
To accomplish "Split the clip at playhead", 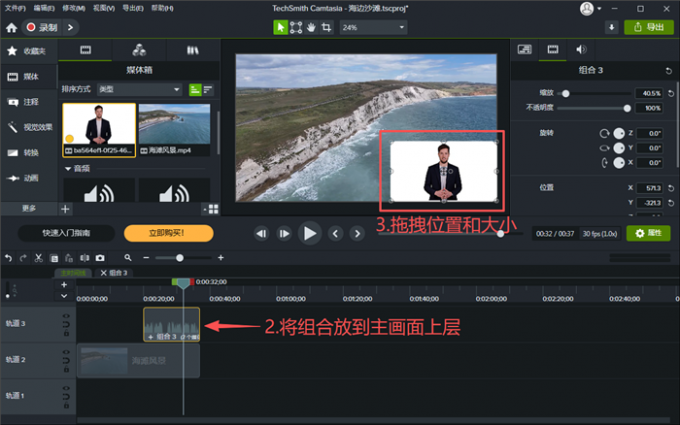I will pos(85,258).
